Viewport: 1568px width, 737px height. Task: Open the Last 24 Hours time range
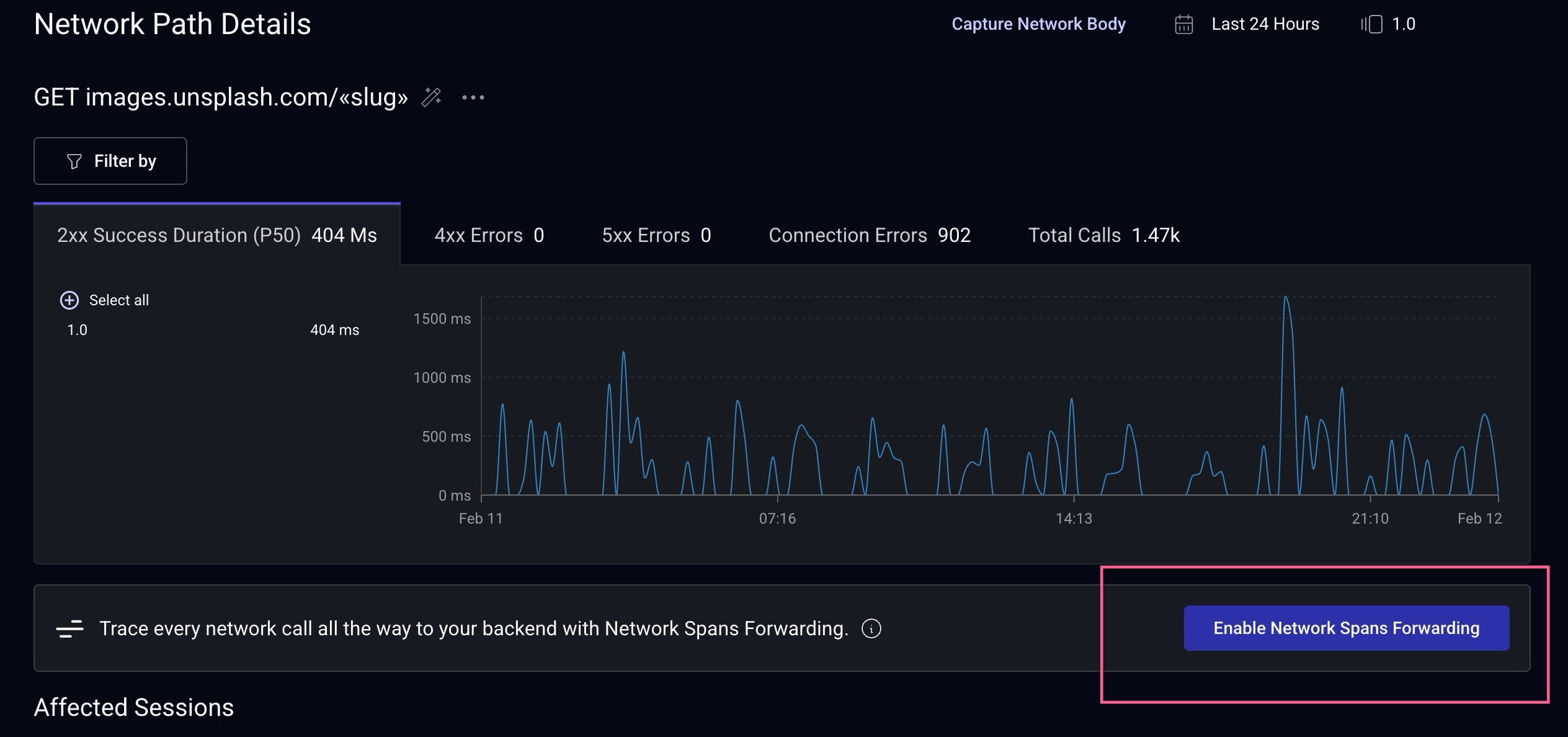pos(1265,24)
